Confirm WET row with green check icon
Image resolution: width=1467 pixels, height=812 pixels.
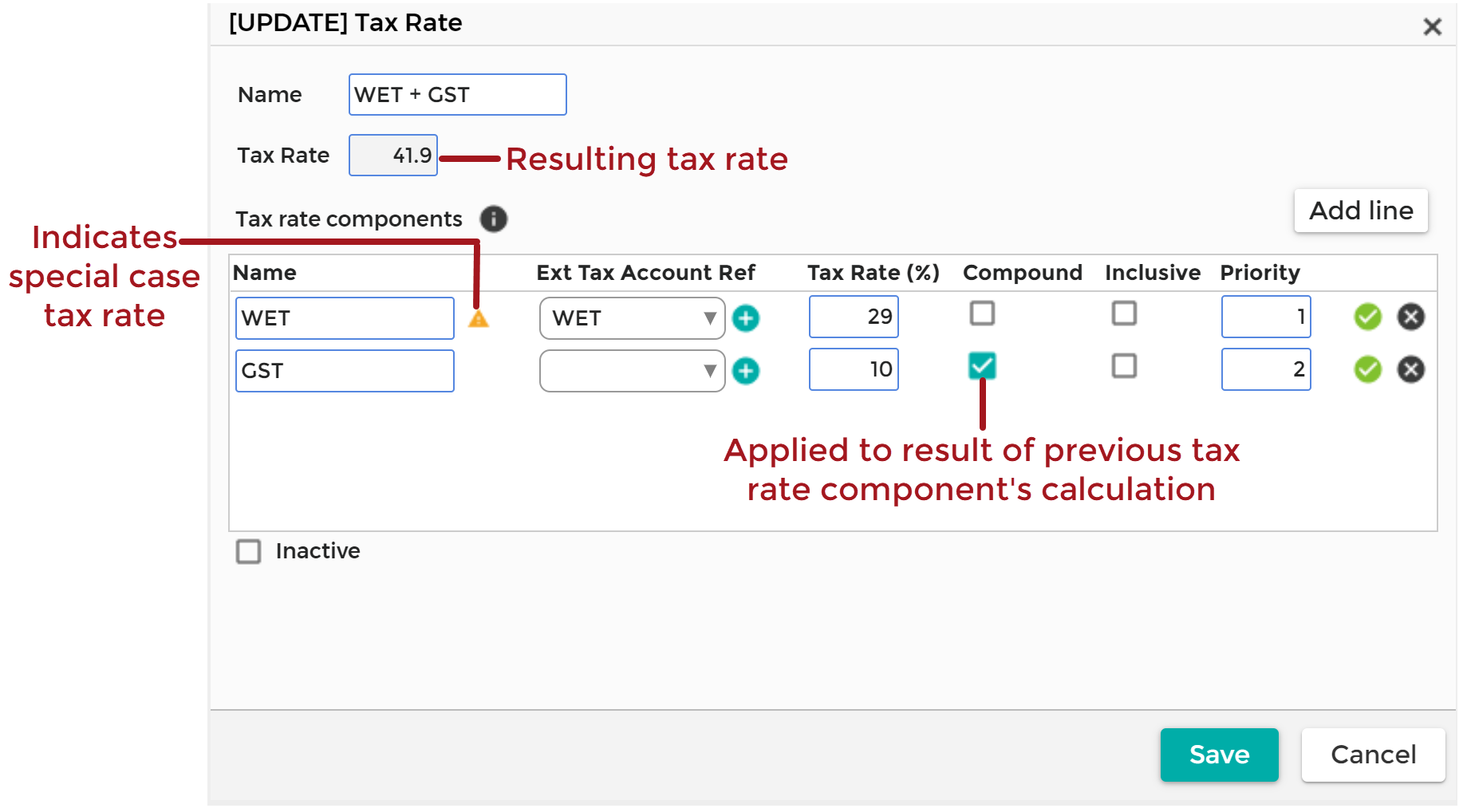(1368, 317)
